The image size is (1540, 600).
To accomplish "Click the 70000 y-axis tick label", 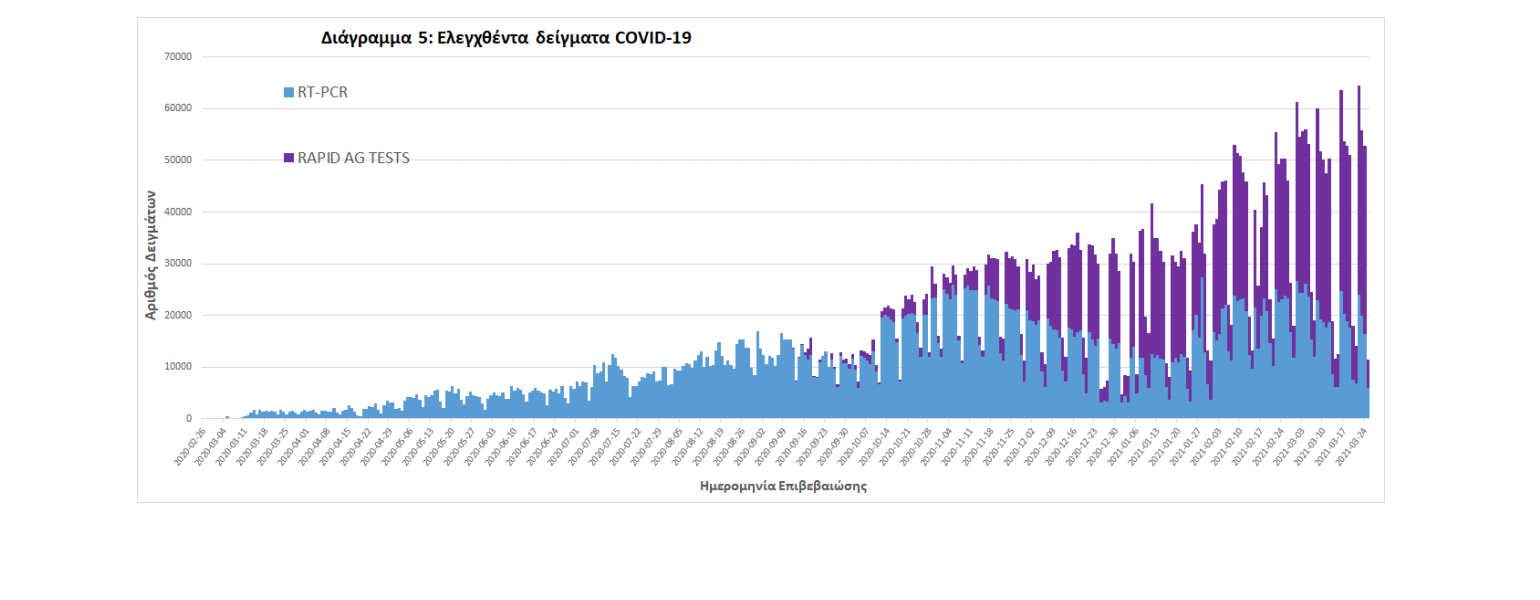I will click(178, 57).
